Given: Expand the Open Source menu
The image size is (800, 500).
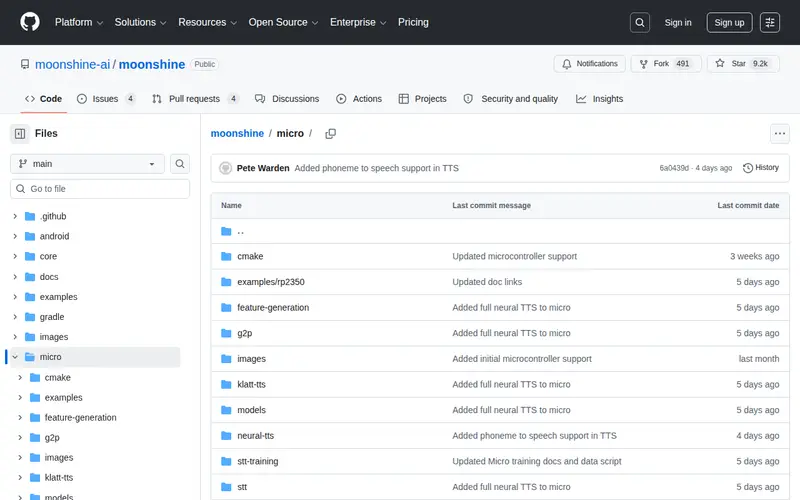Looking at the screenshot, I should pos(283,22).
